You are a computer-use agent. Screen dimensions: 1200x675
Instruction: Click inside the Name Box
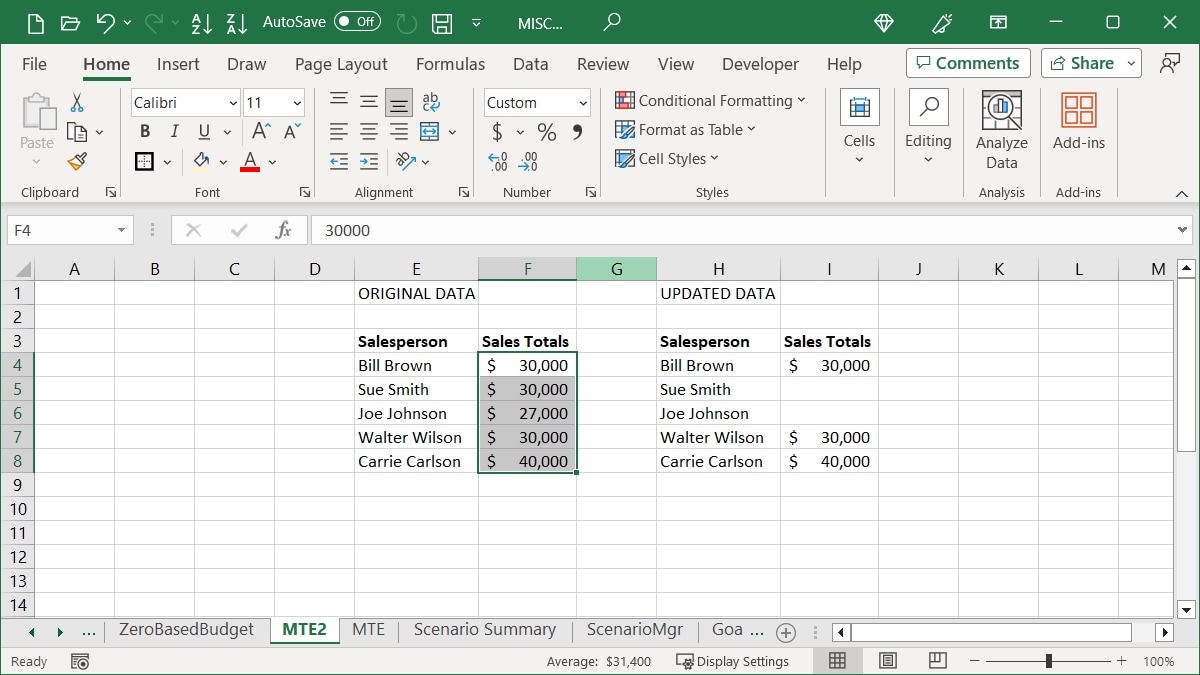pos(62,229)
